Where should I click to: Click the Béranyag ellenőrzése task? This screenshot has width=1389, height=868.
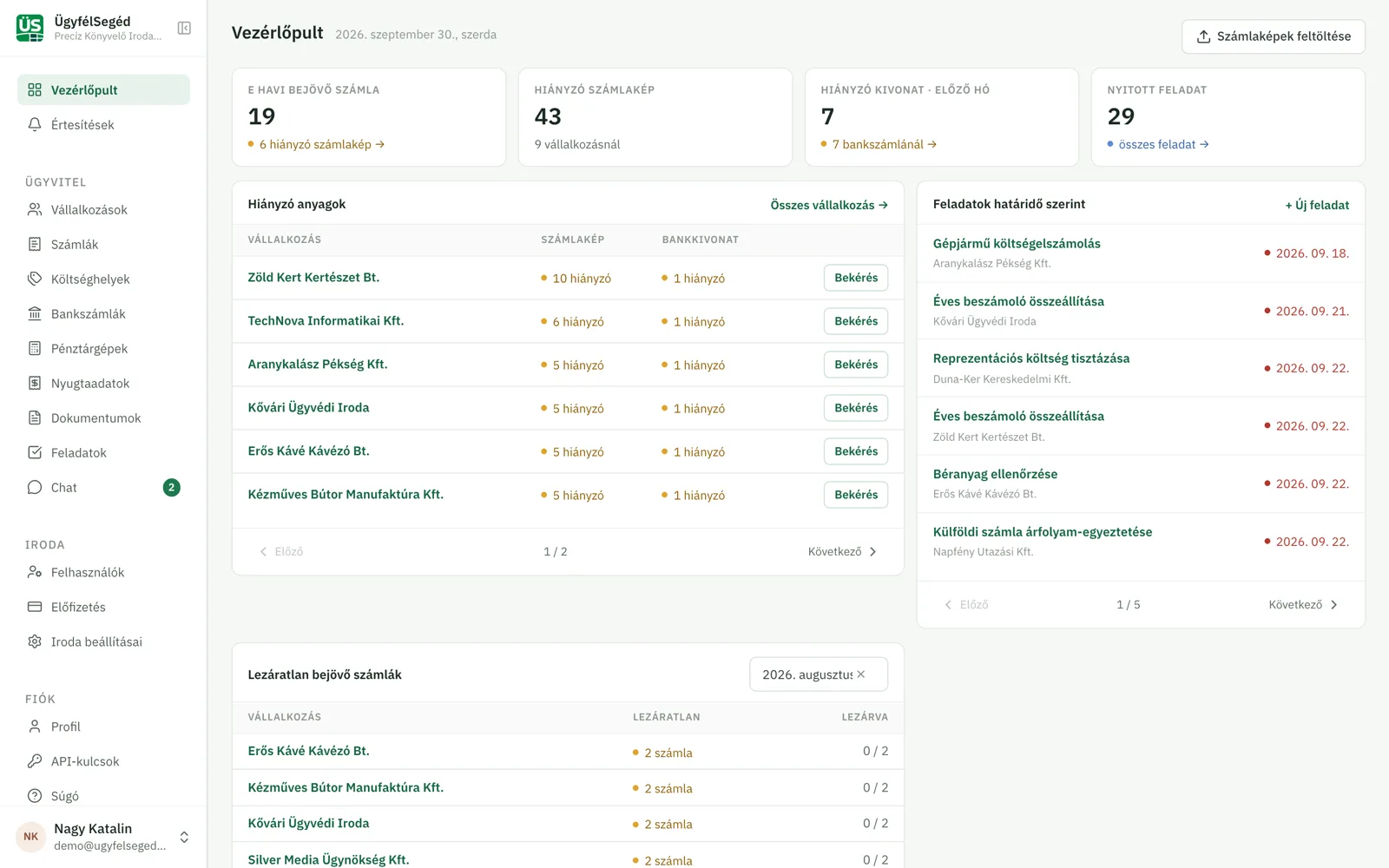(995, 474)
